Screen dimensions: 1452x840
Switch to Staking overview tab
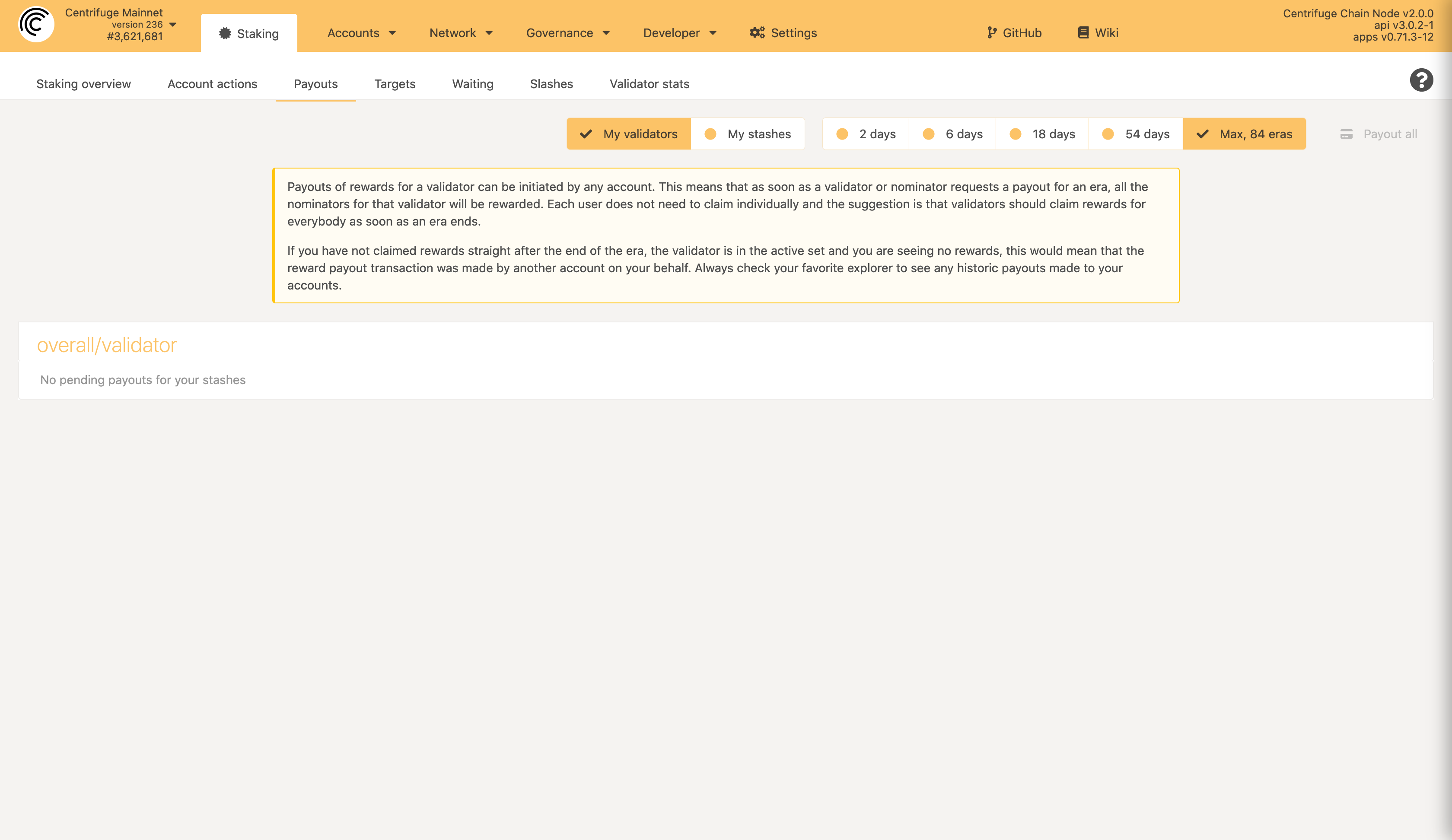pos(83,84)
